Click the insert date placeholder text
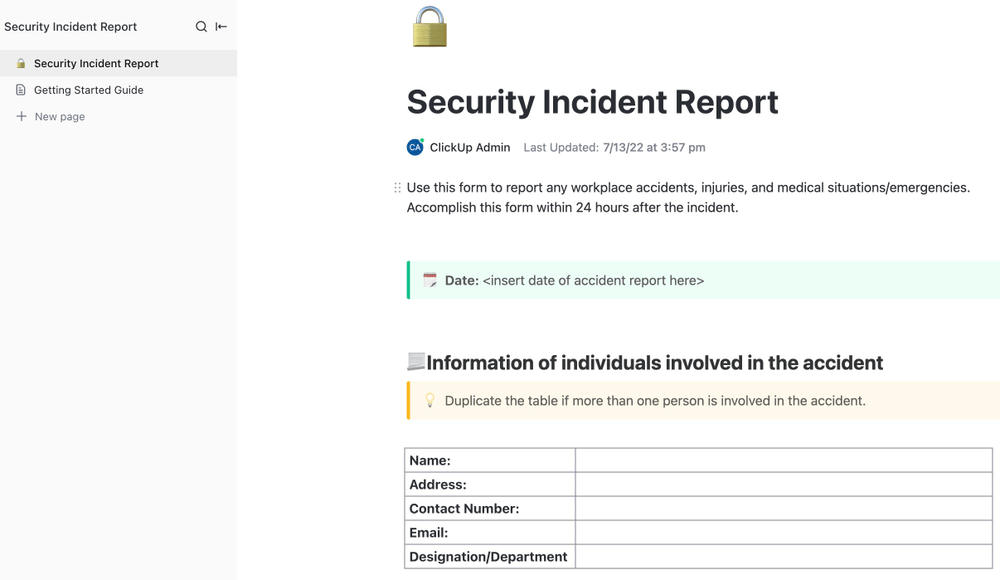Image resolution: width=1000 pixels, height=580 pixels. tap(593, 280)
